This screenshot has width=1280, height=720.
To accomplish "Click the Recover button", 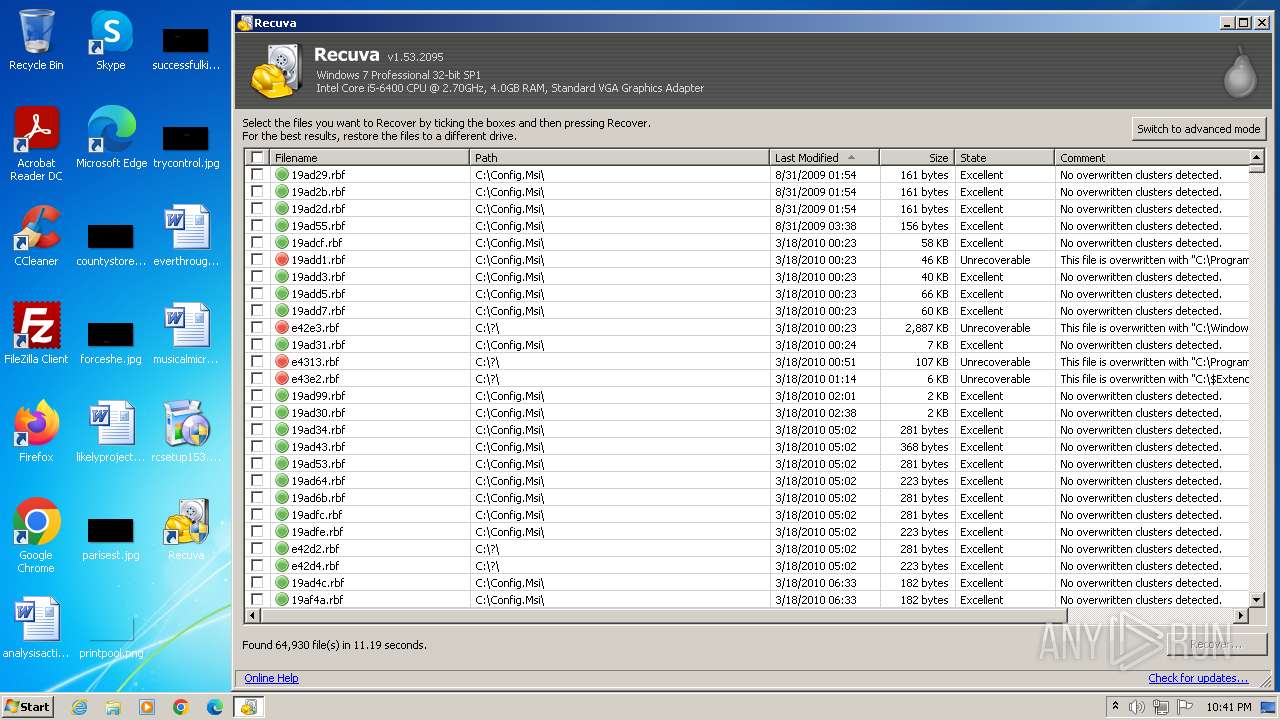I will (1216, 645).
